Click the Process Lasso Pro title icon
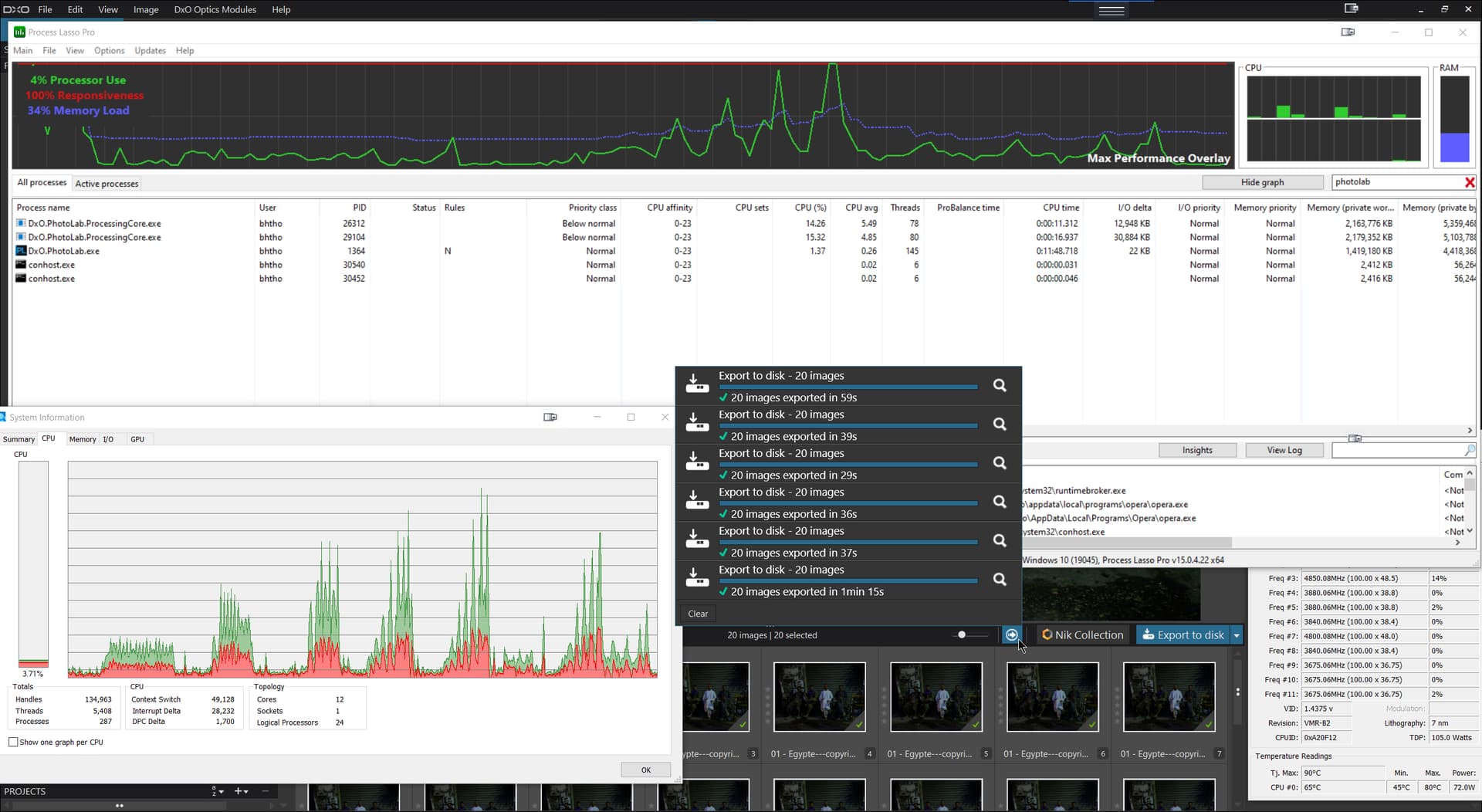 click(19, 32)
